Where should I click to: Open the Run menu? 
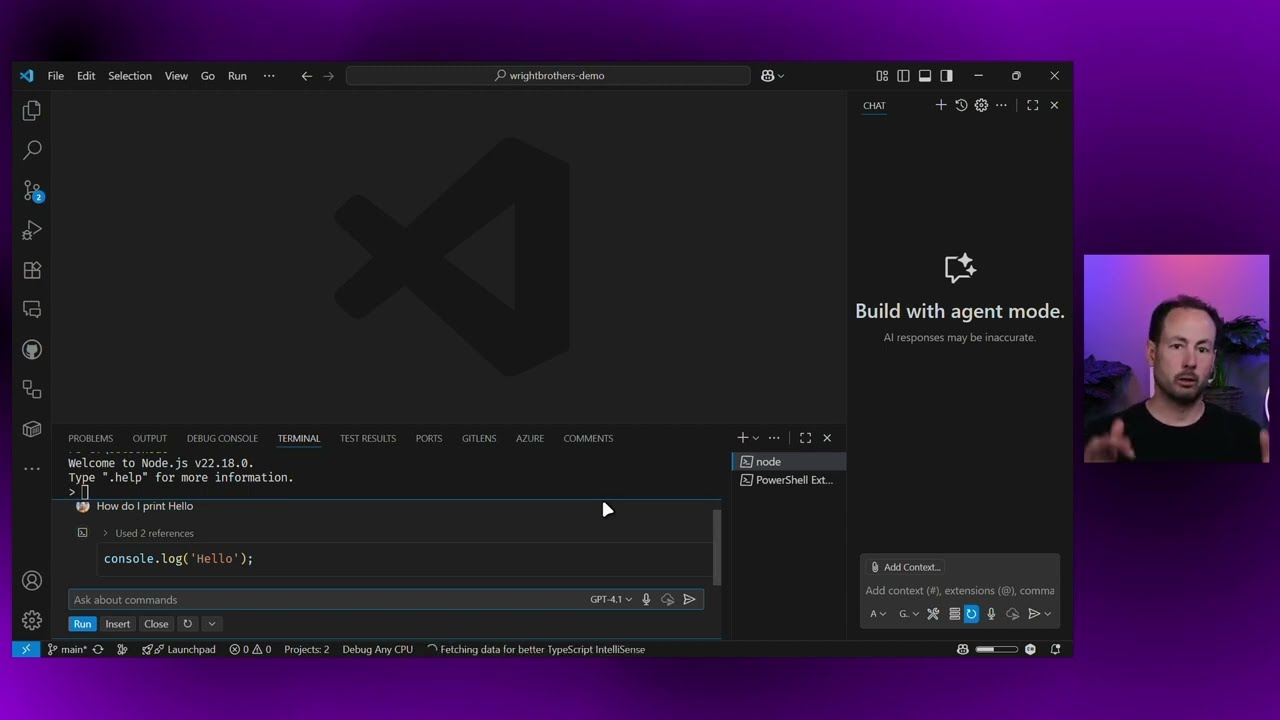pyautogui.click(x=237, y=76)
